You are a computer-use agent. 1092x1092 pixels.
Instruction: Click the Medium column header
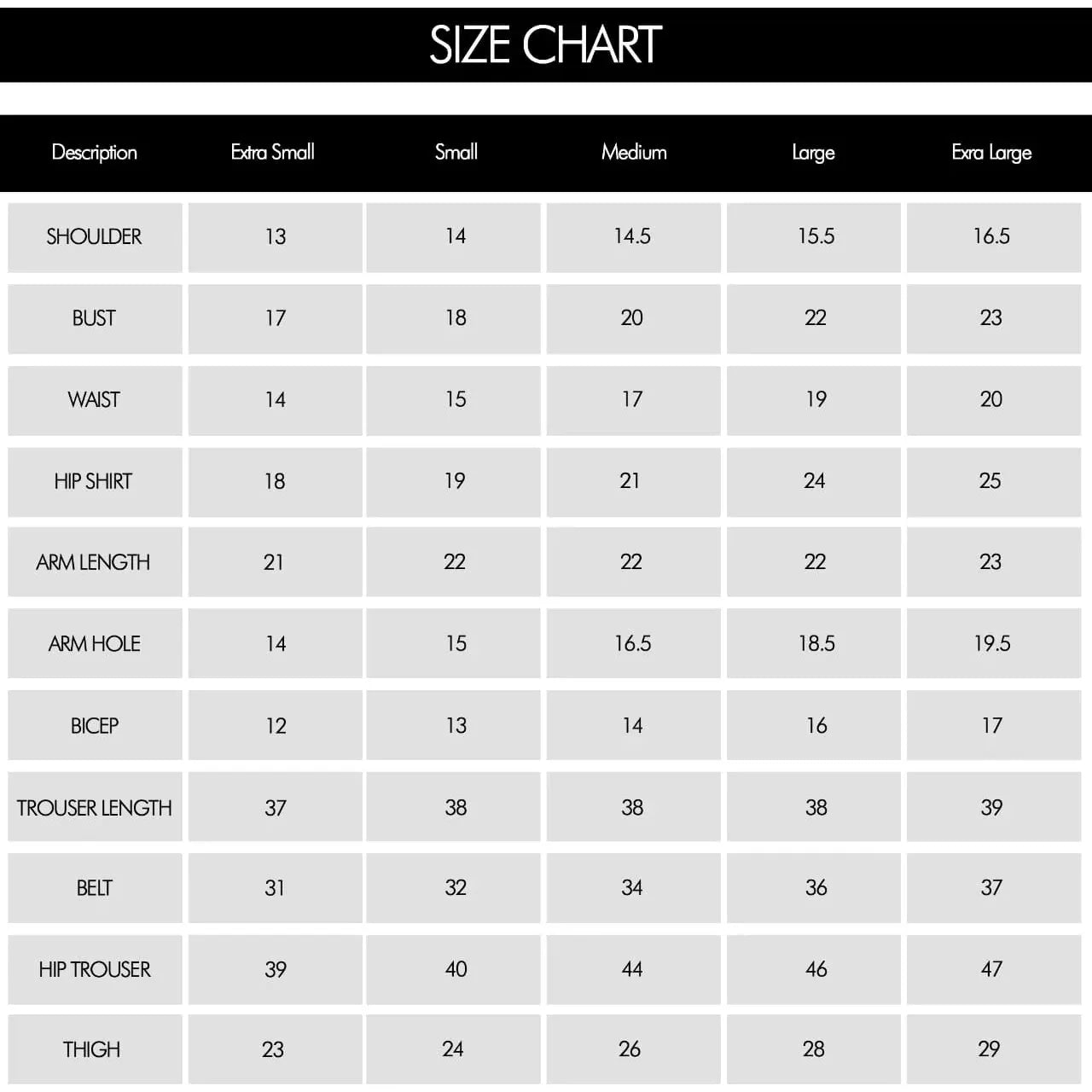[x=634, y=153]
